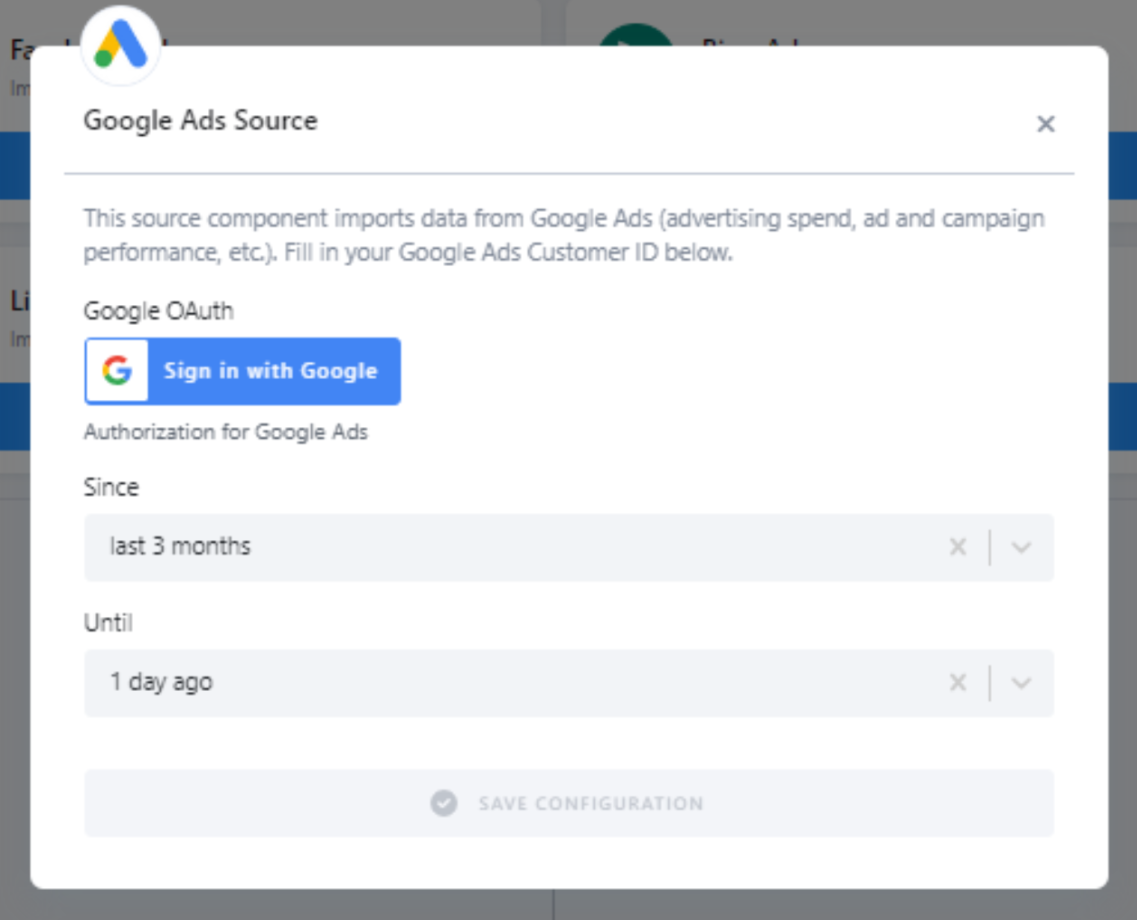This screenshot has width=1137, height=920.
Task: Clear the Since field using its X icon
Action: tap(957, 546)
